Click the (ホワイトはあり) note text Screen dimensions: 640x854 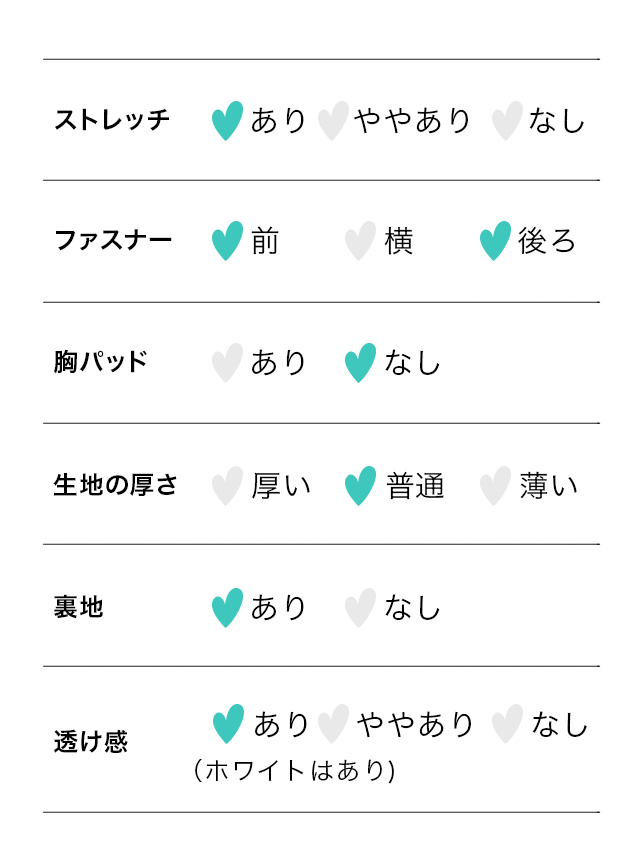point(294,770)
